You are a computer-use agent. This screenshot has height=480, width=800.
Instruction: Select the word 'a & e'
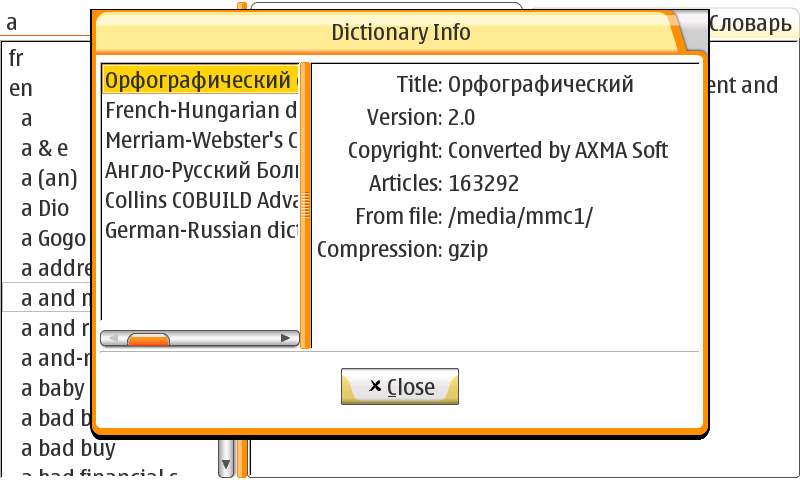(44, 149)
